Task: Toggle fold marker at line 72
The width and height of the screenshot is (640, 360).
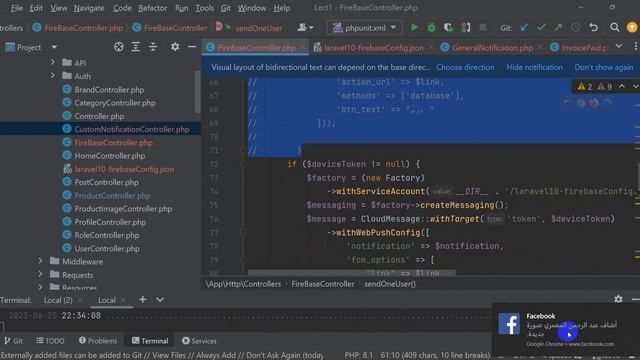Action: [243, 164]
